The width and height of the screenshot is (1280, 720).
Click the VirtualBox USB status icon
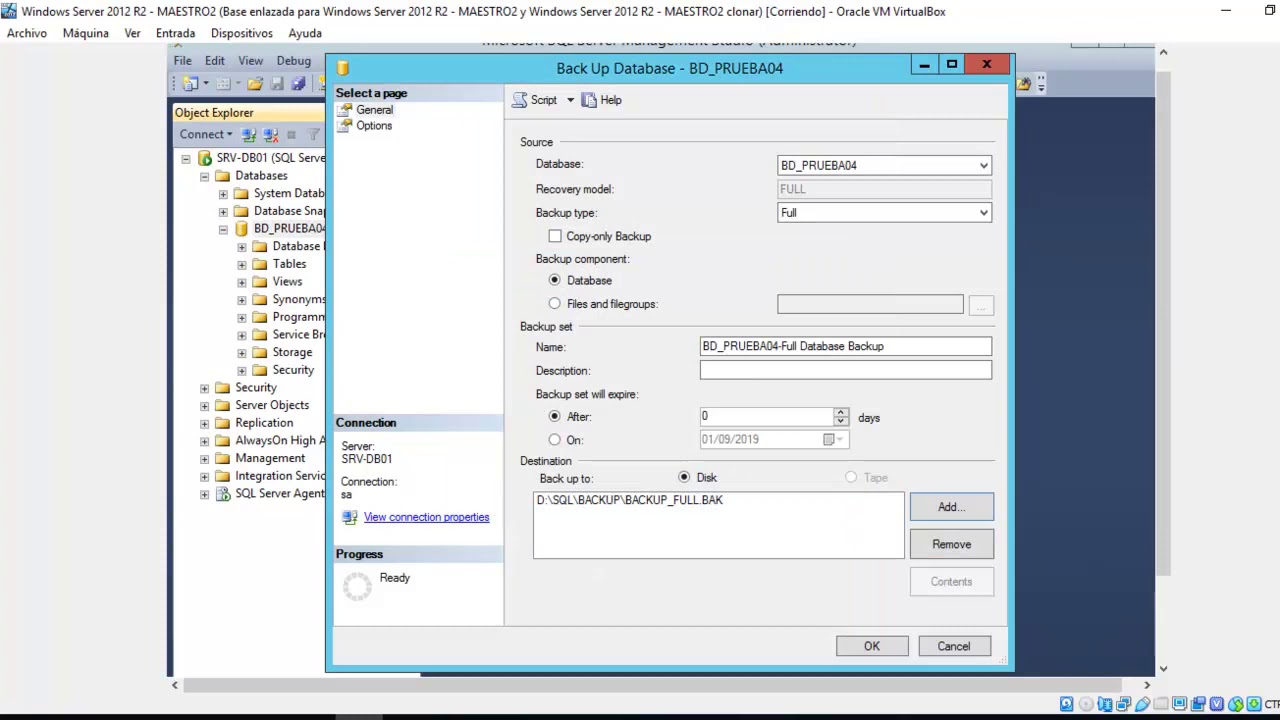pos(1142,704)
